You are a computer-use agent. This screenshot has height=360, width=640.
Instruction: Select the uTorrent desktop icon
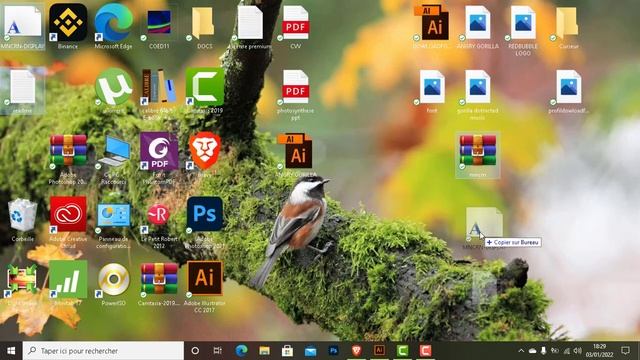click(113, 91)
